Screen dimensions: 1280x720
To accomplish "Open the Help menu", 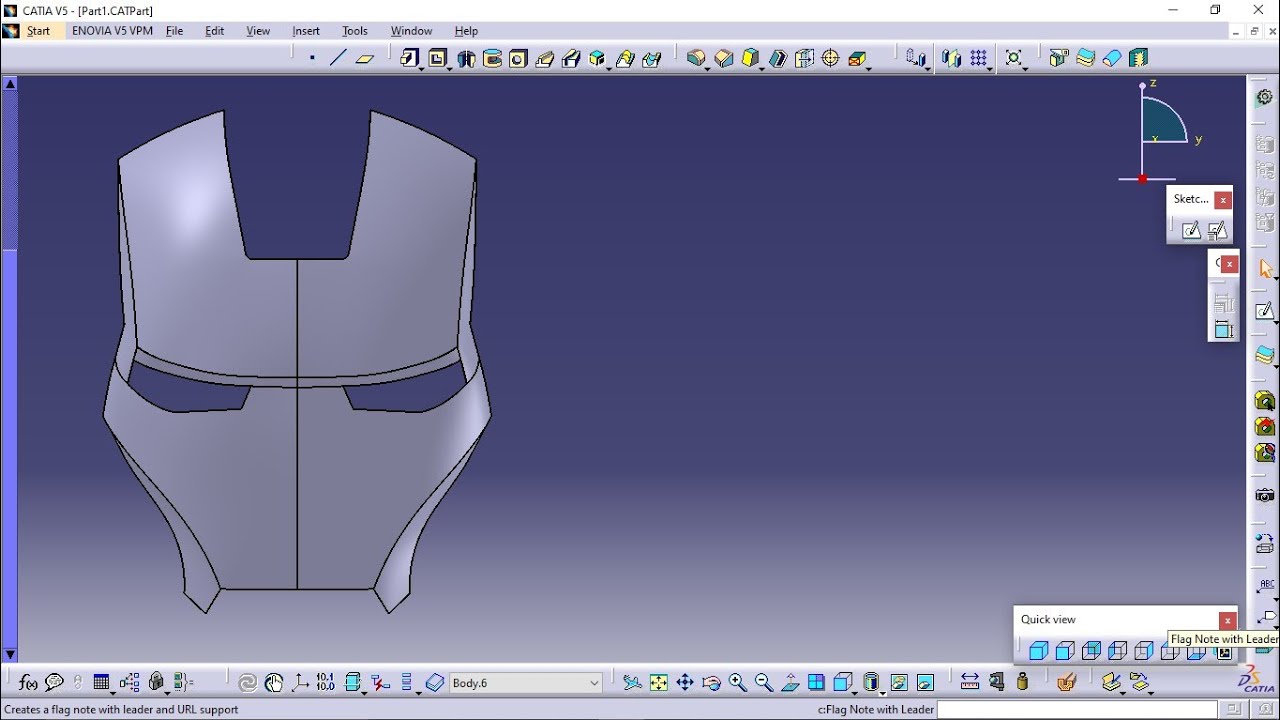I will (x=466, y=31).
